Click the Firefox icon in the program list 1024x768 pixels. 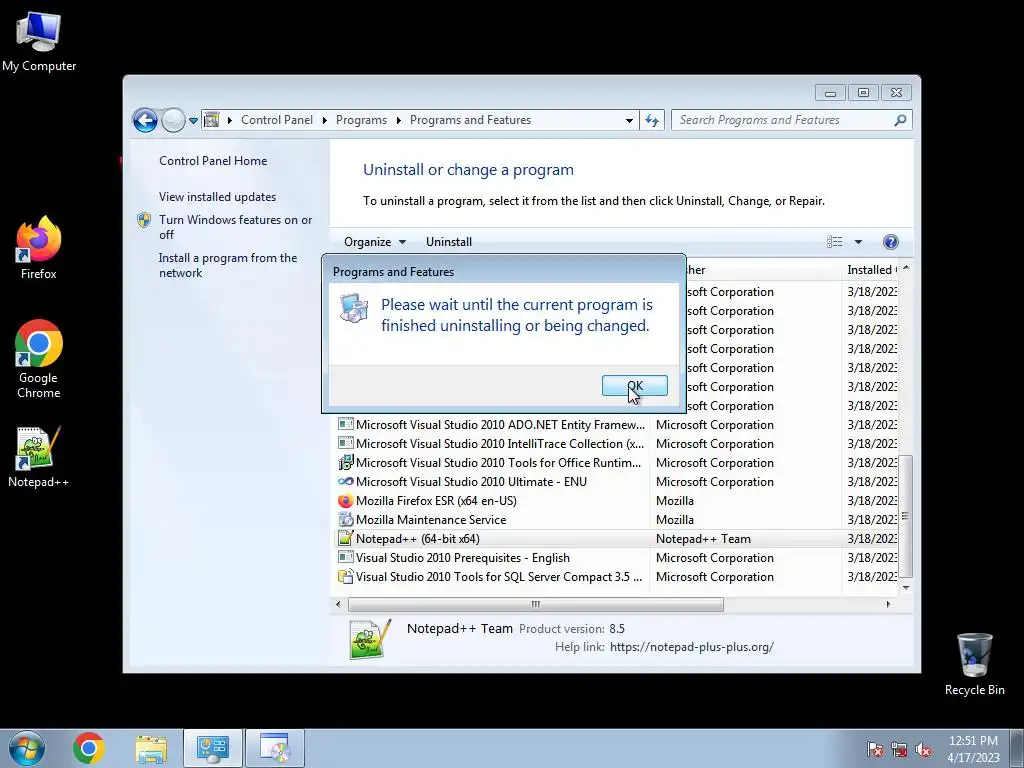(345, 500)
